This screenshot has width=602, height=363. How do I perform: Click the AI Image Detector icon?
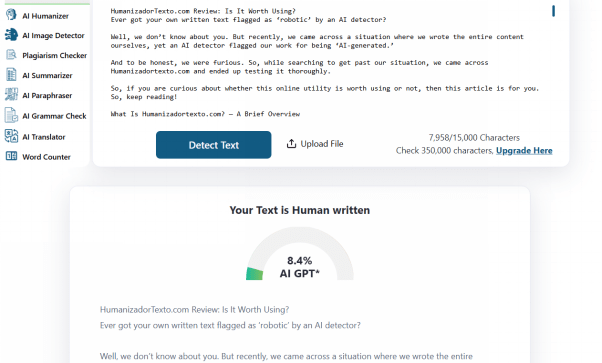[11, 35]
